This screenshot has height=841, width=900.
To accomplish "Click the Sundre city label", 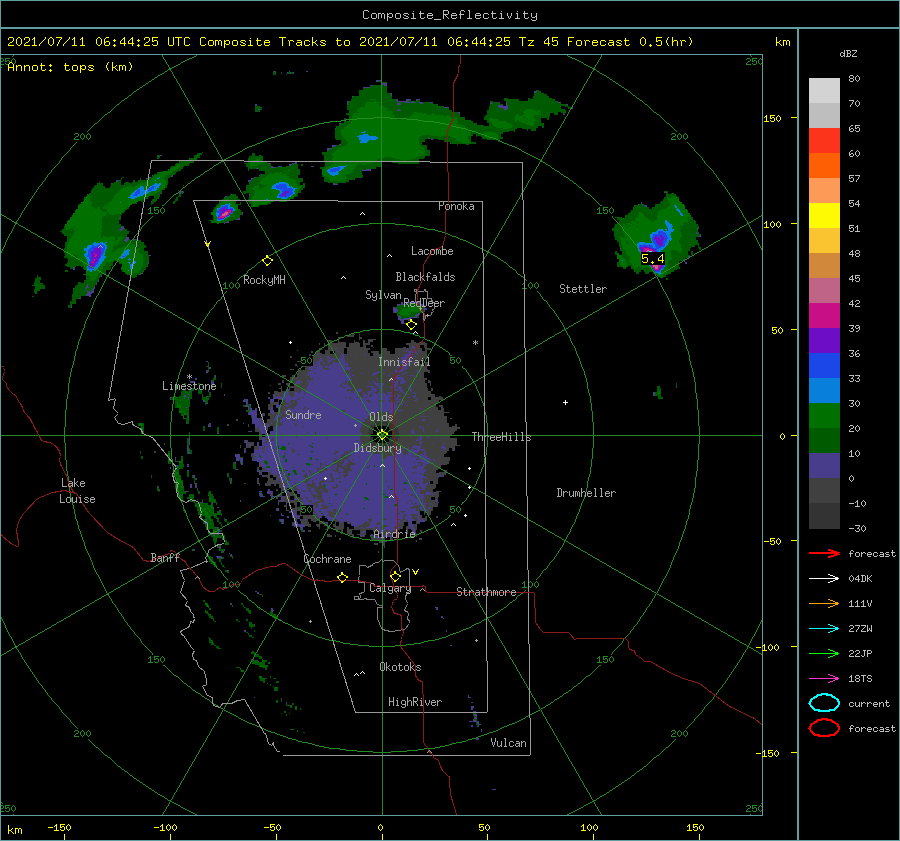I will click(x=303, y=414).
